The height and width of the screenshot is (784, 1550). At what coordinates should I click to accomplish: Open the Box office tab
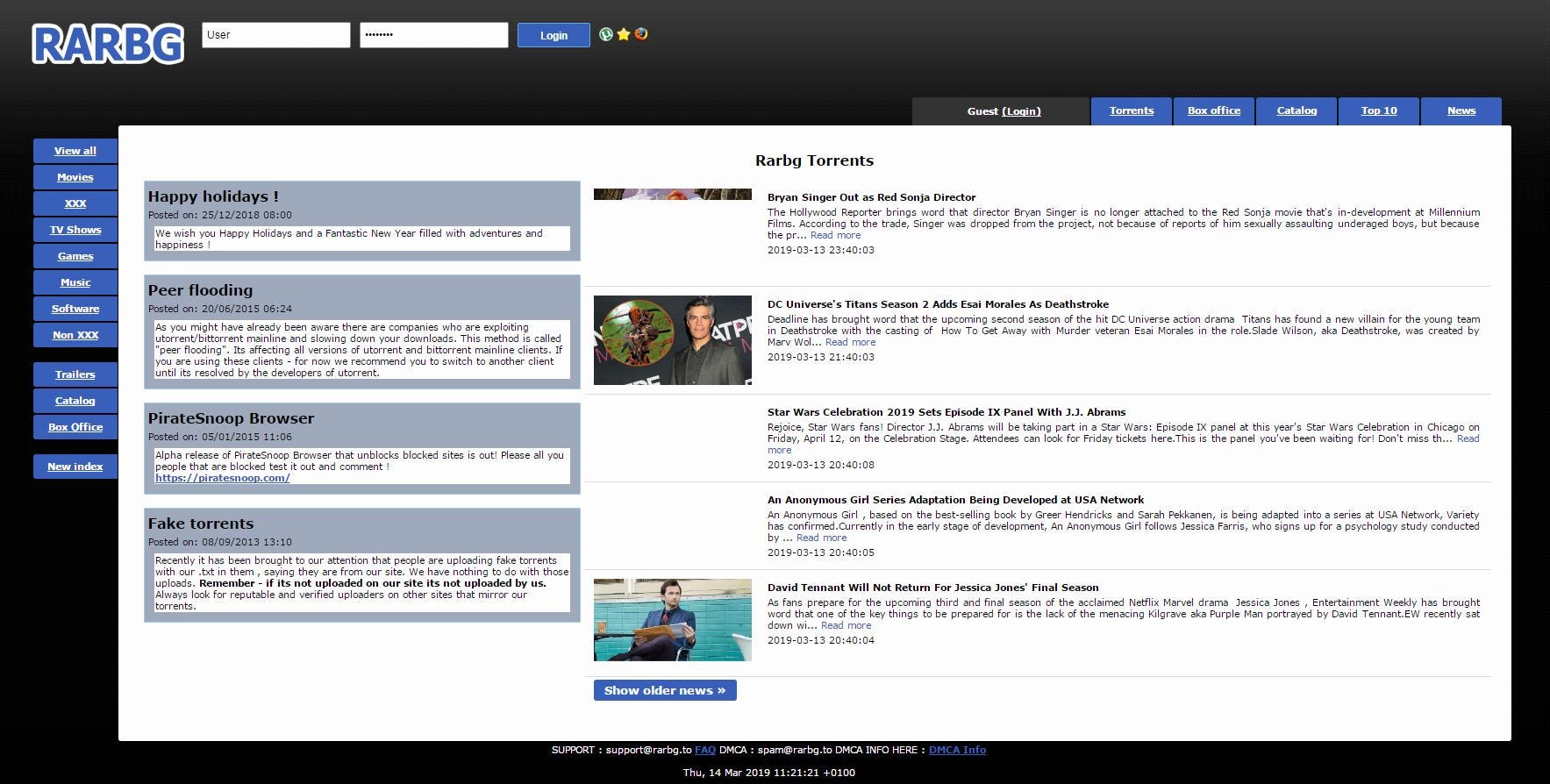(1214, 110)
